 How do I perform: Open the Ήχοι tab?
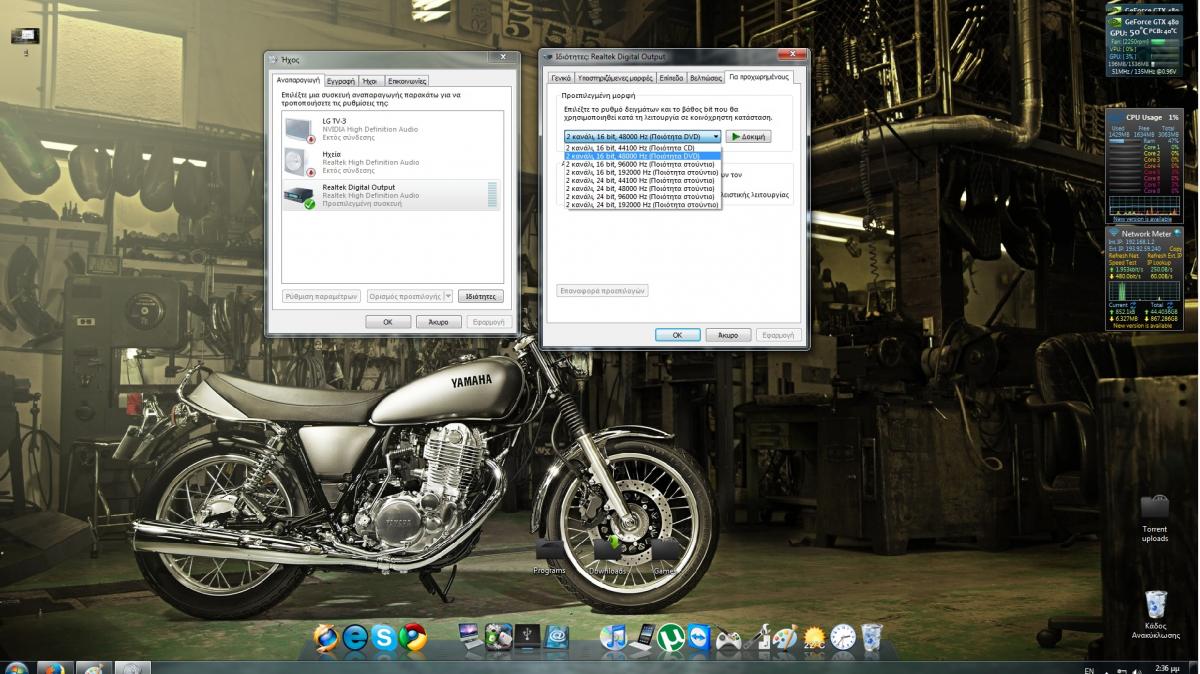tap(370, 80)
